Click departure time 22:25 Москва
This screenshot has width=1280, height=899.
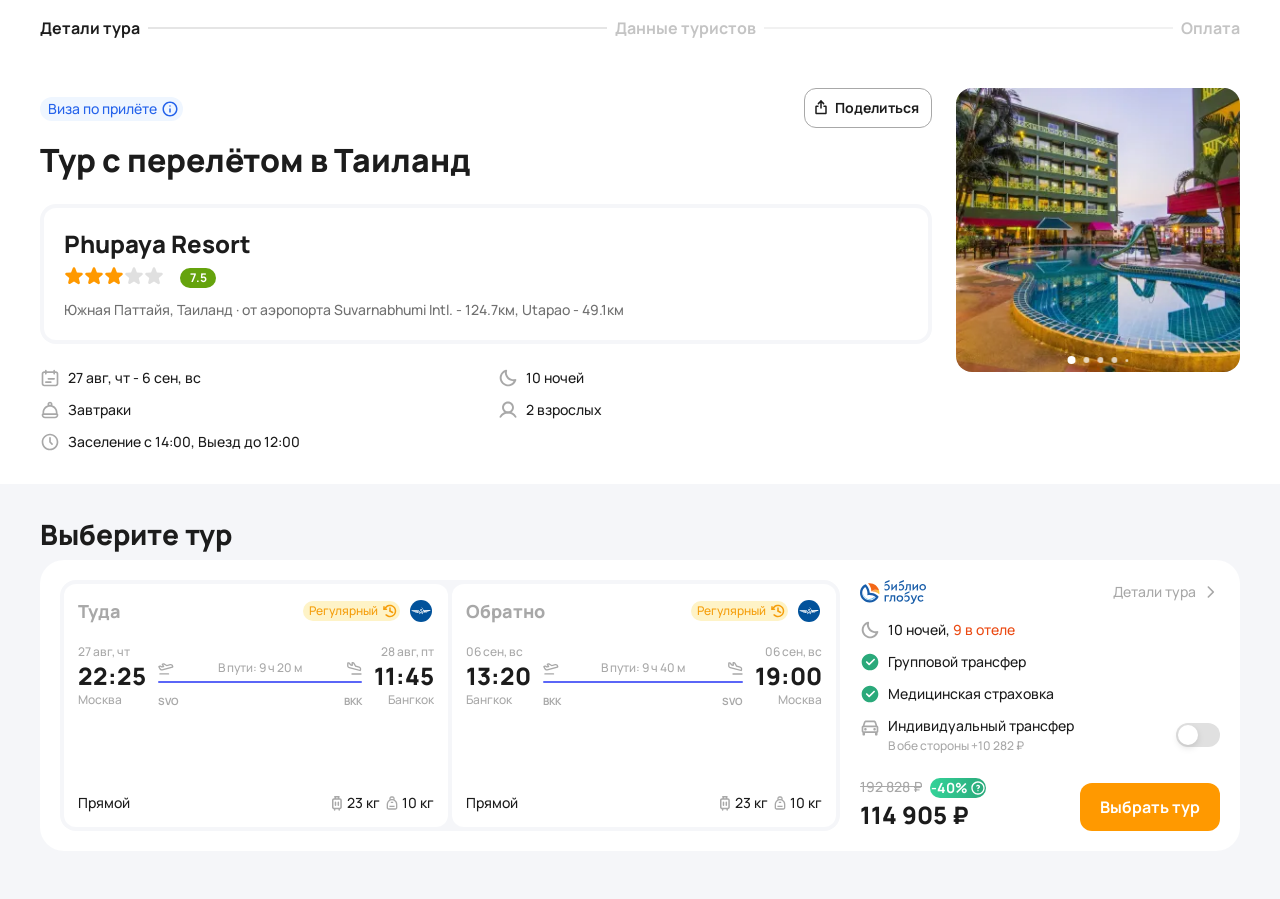pos(112,677)
